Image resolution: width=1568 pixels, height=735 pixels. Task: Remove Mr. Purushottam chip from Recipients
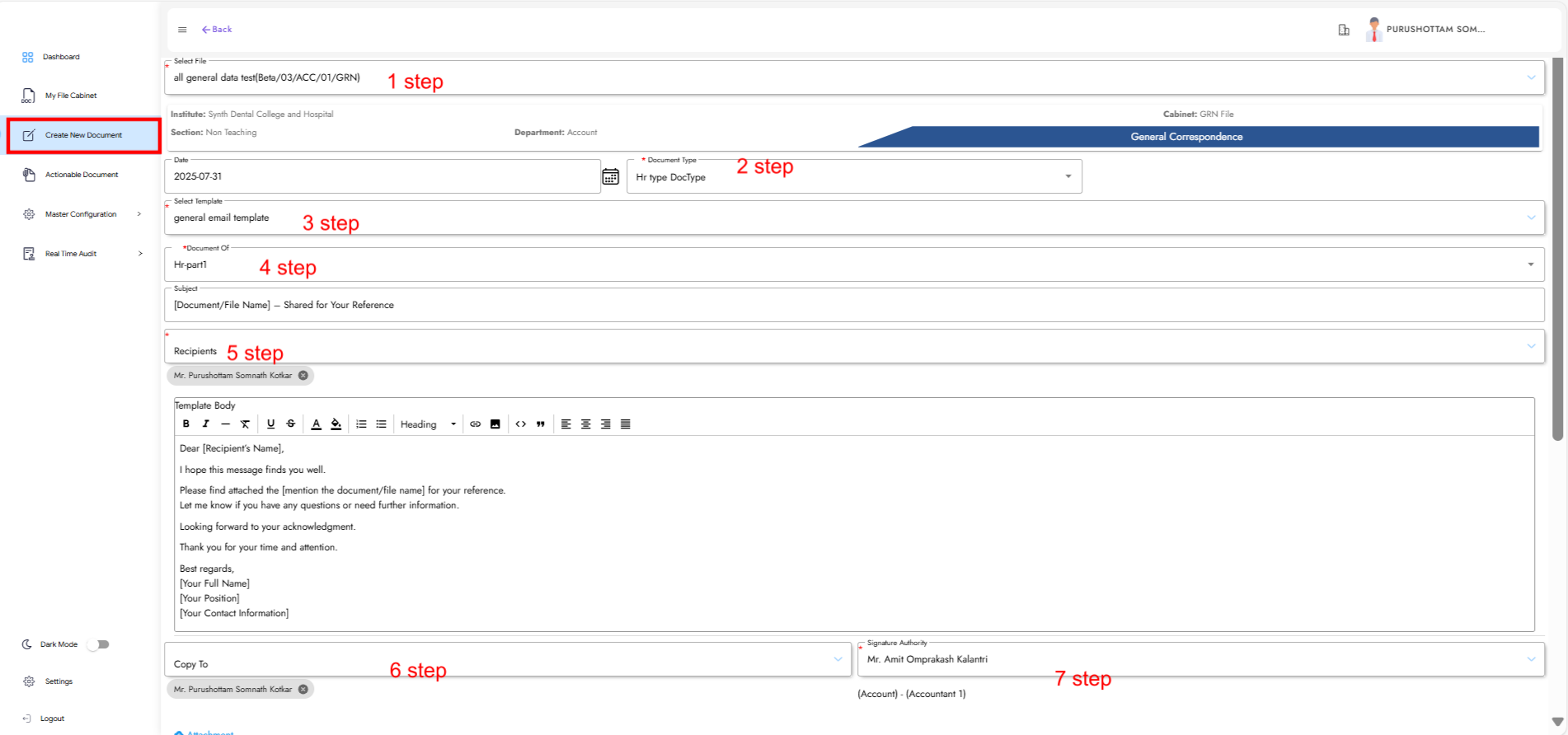(x=303, y=375)
